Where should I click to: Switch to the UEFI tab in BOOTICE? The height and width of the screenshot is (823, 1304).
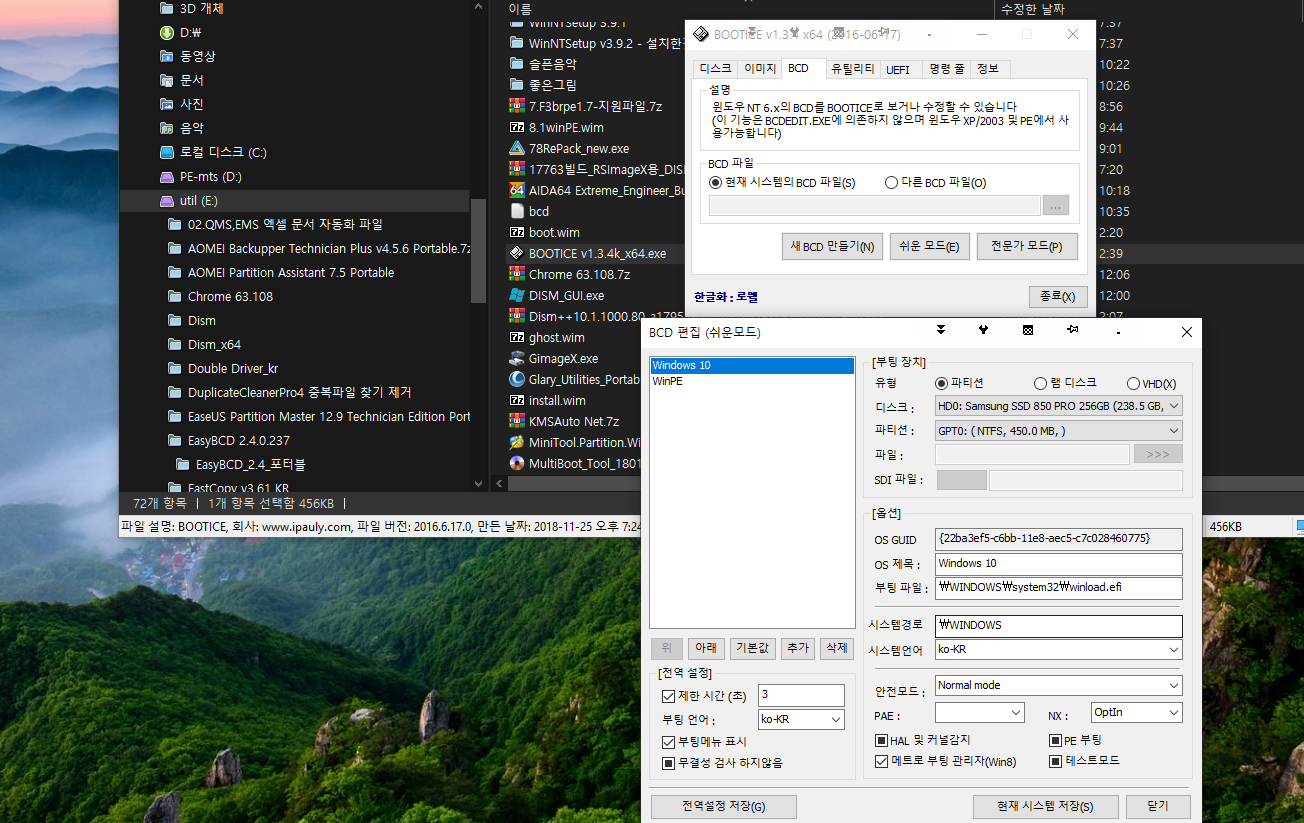pos(898,69)
